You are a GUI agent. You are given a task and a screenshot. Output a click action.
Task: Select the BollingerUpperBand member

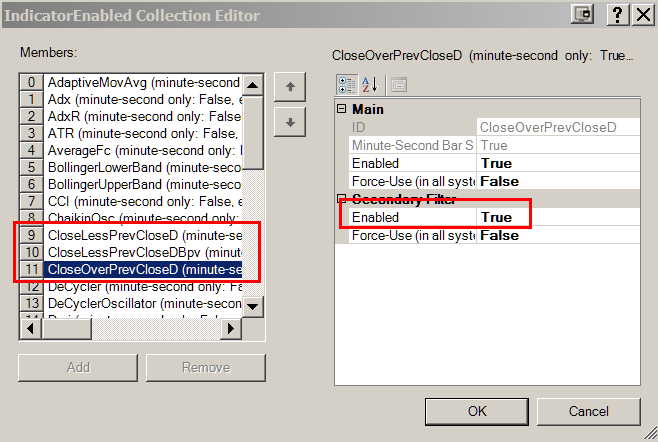143,184
